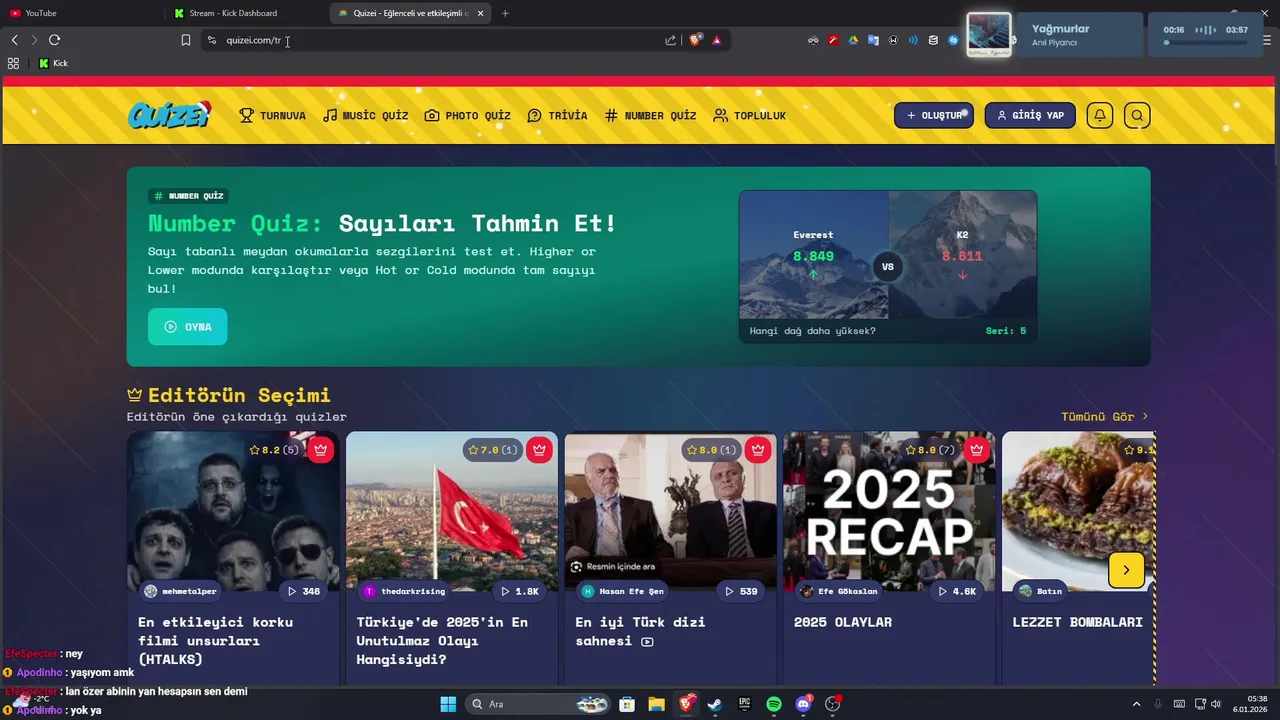This screenshot has width=1280, height=720.
Task: Open the Windows Start menu
Action: point(448,704)
